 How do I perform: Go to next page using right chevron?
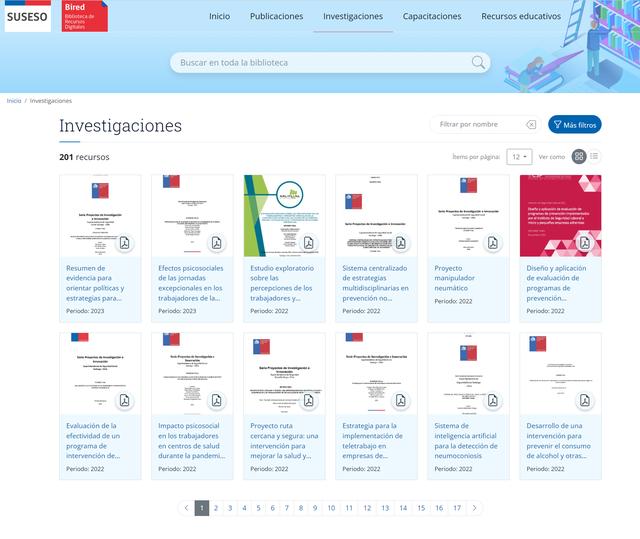(x=474, y=508)
